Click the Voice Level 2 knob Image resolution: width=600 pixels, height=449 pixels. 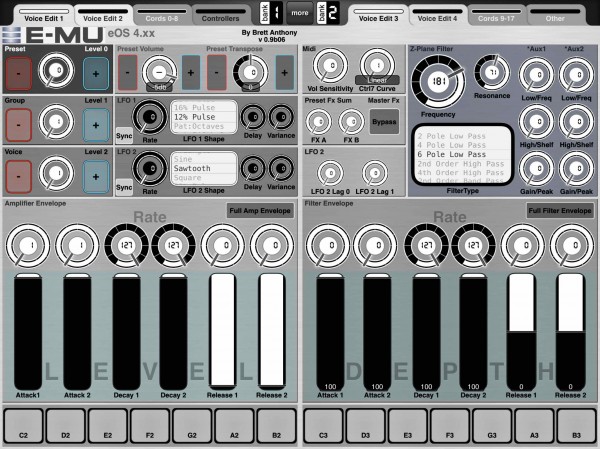pos(56,174)
